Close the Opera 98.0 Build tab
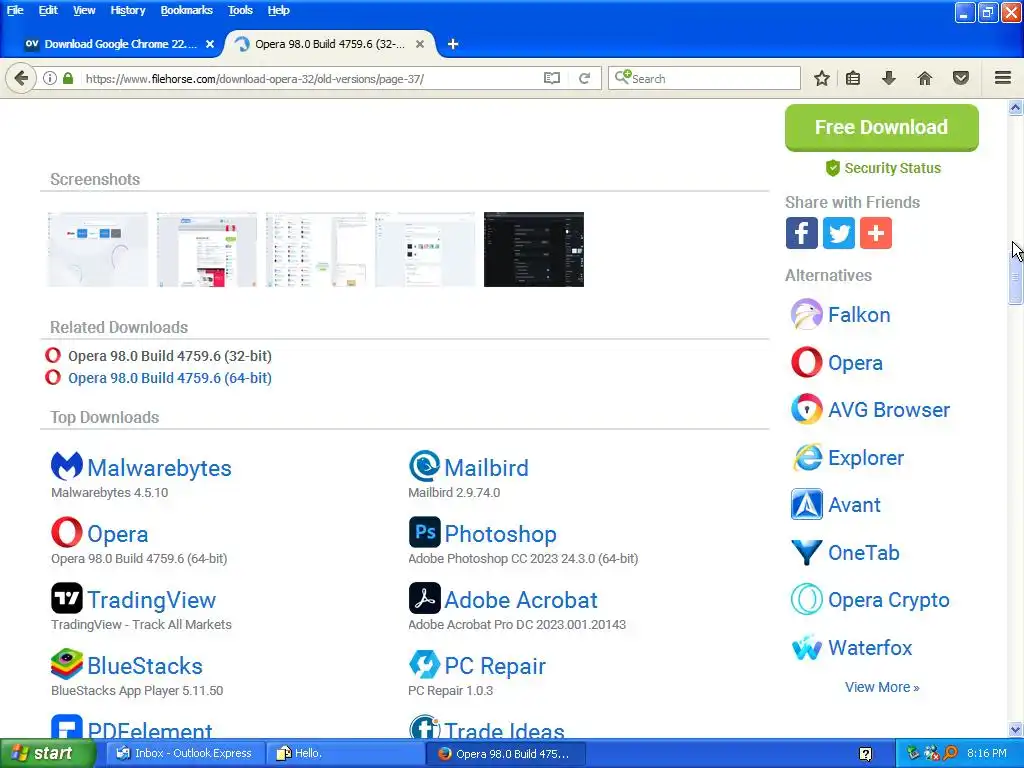Screen dimensions: 1024x768 [420, 44]
